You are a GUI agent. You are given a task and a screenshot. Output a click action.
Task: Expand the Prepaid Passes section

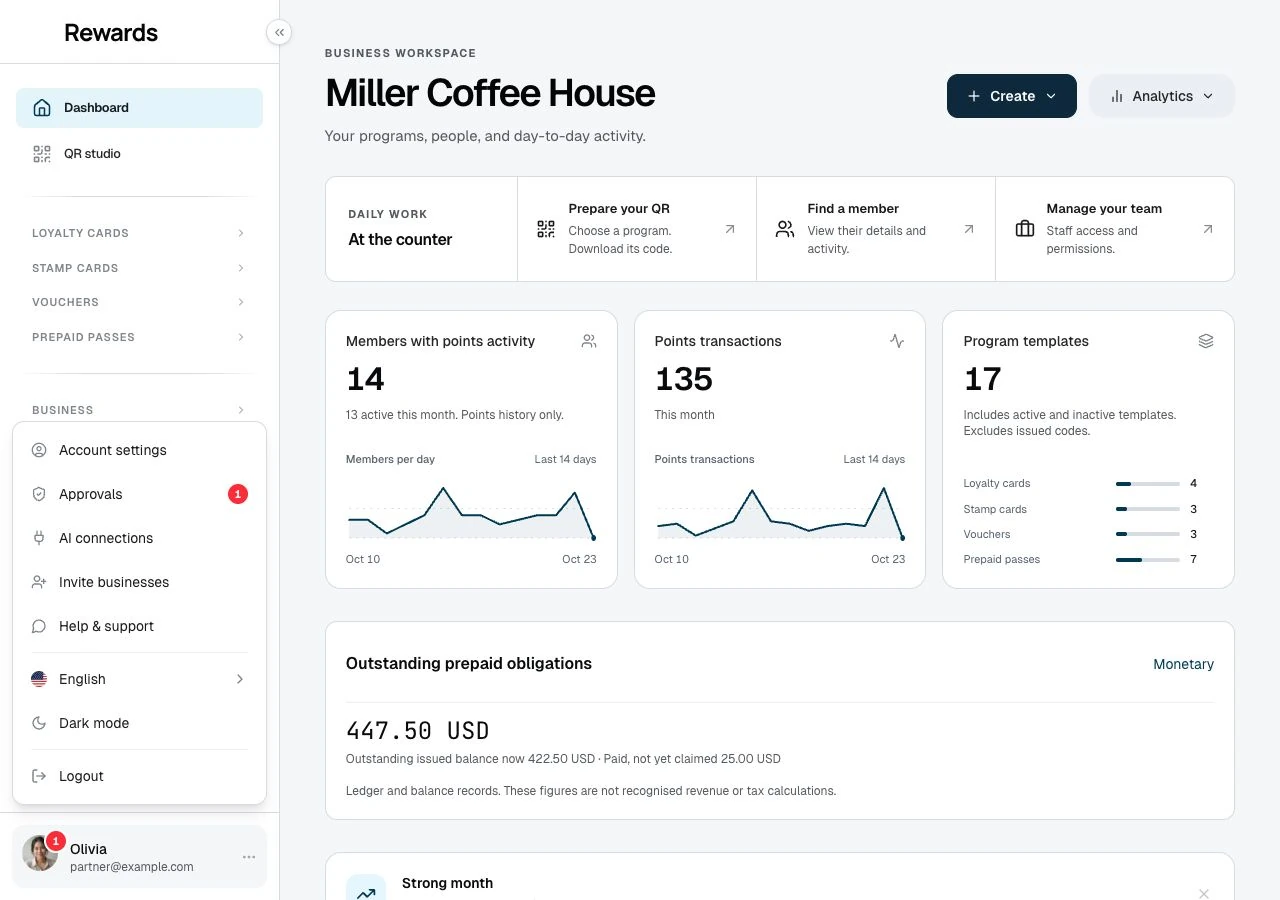(x=139, y=337)
